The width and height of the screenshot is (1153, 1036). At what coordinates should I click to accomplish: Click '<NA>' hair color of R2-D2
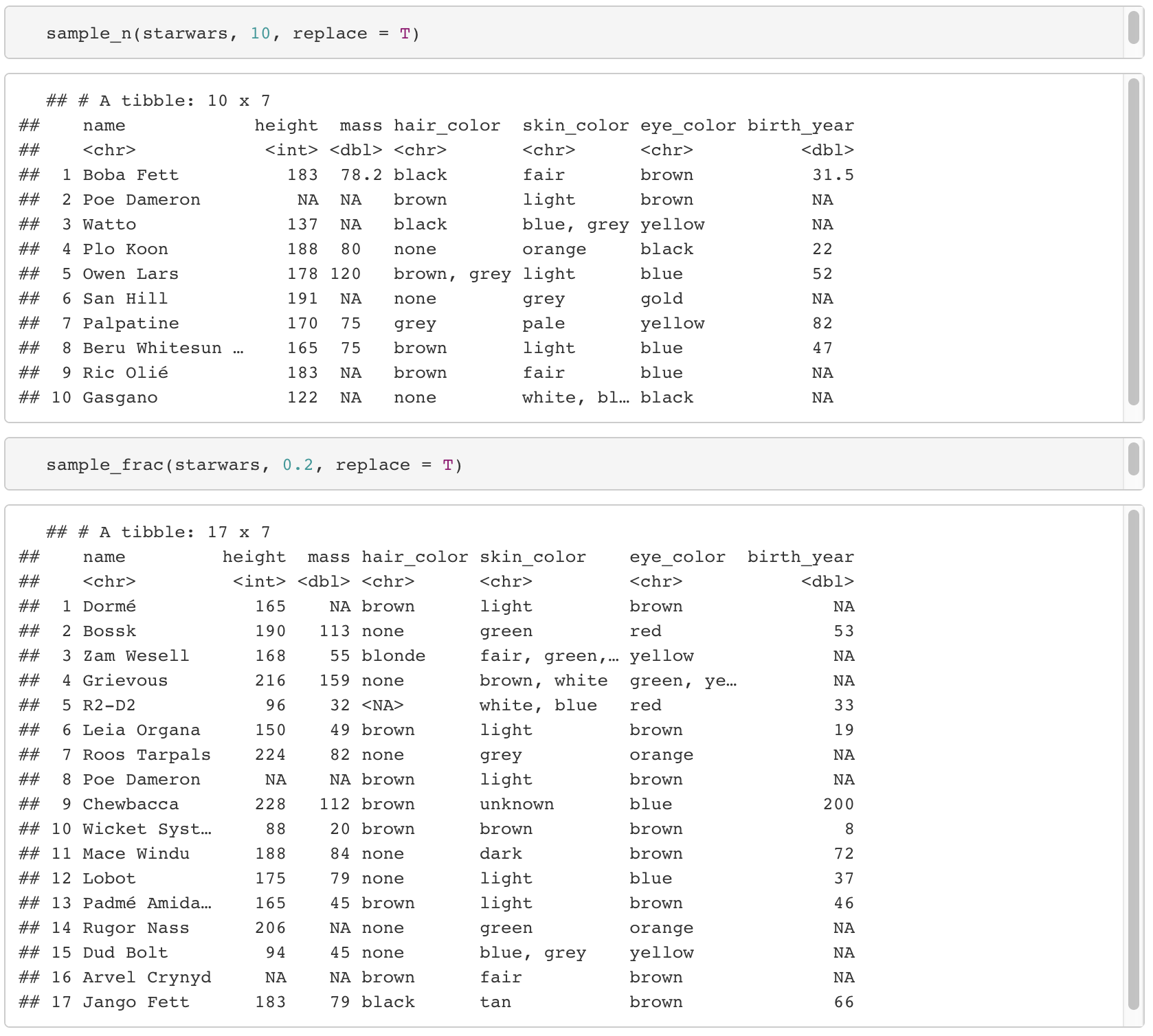coord(383,706)
